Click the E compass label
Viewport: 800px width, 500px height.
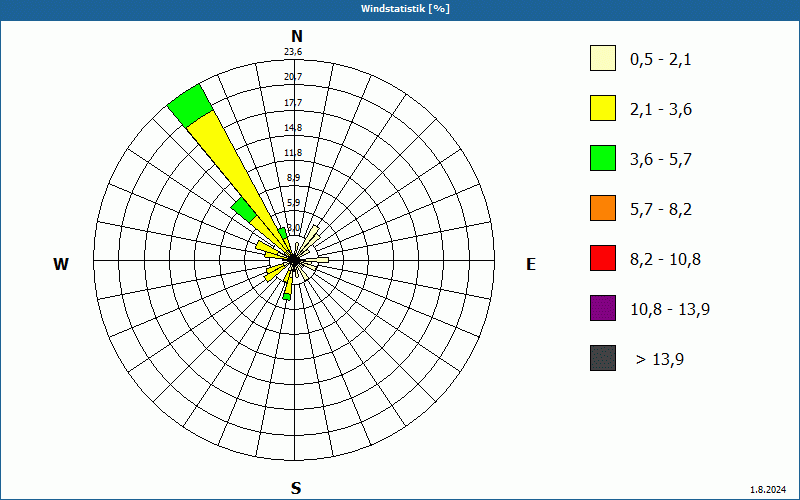(x=531, y=264)
